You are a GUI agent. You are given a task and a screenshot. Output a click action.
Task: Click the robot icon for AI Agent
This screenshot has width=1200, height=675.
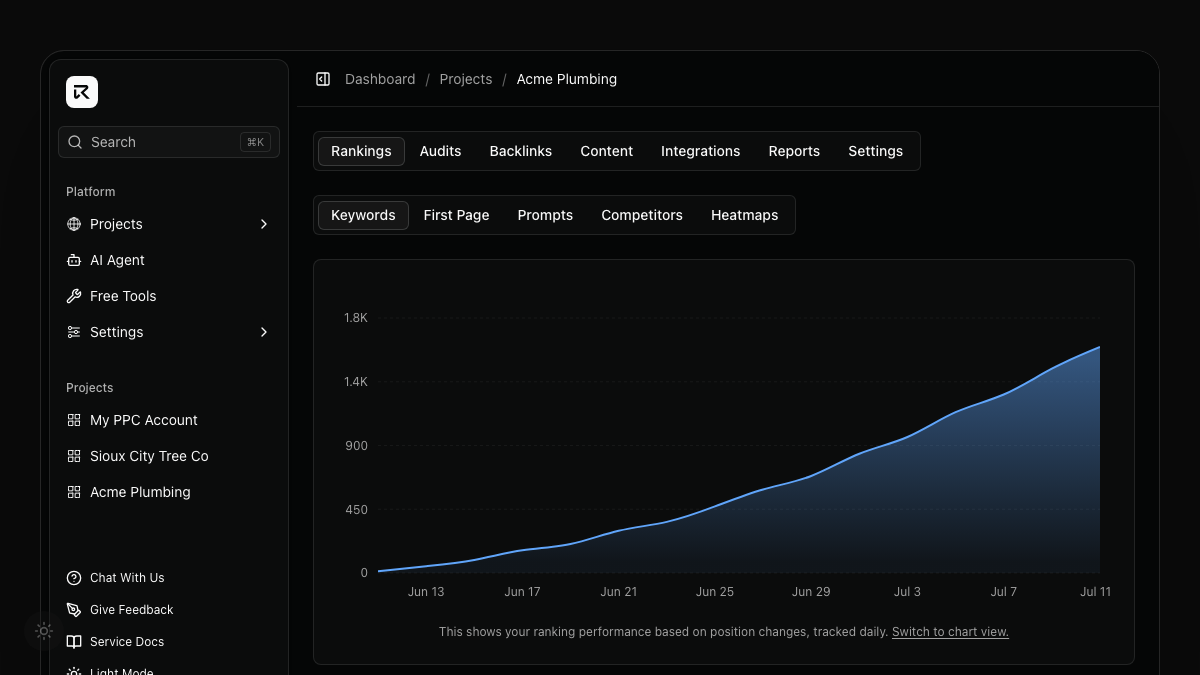pos(74,260)
